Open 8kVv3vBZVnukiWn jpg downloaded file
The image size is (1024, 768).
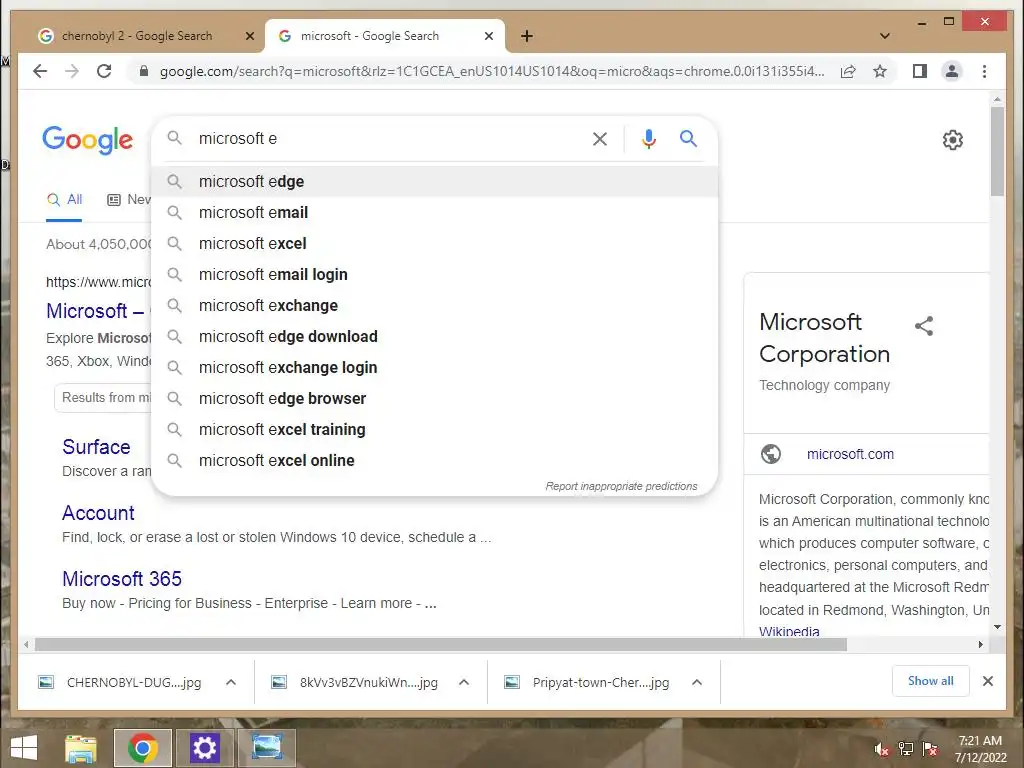click(368, 682)
